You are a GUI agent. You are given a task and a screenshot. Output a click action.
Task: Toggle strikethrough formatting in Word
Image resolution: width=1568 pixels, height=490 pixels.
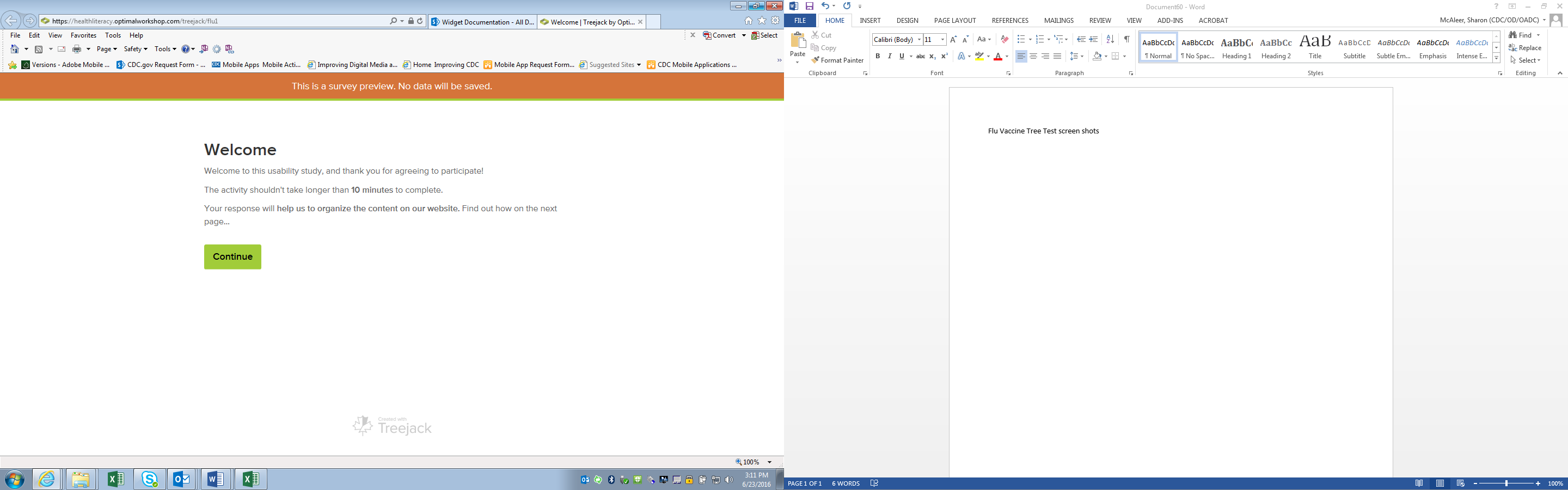click(x=920, y=57)
